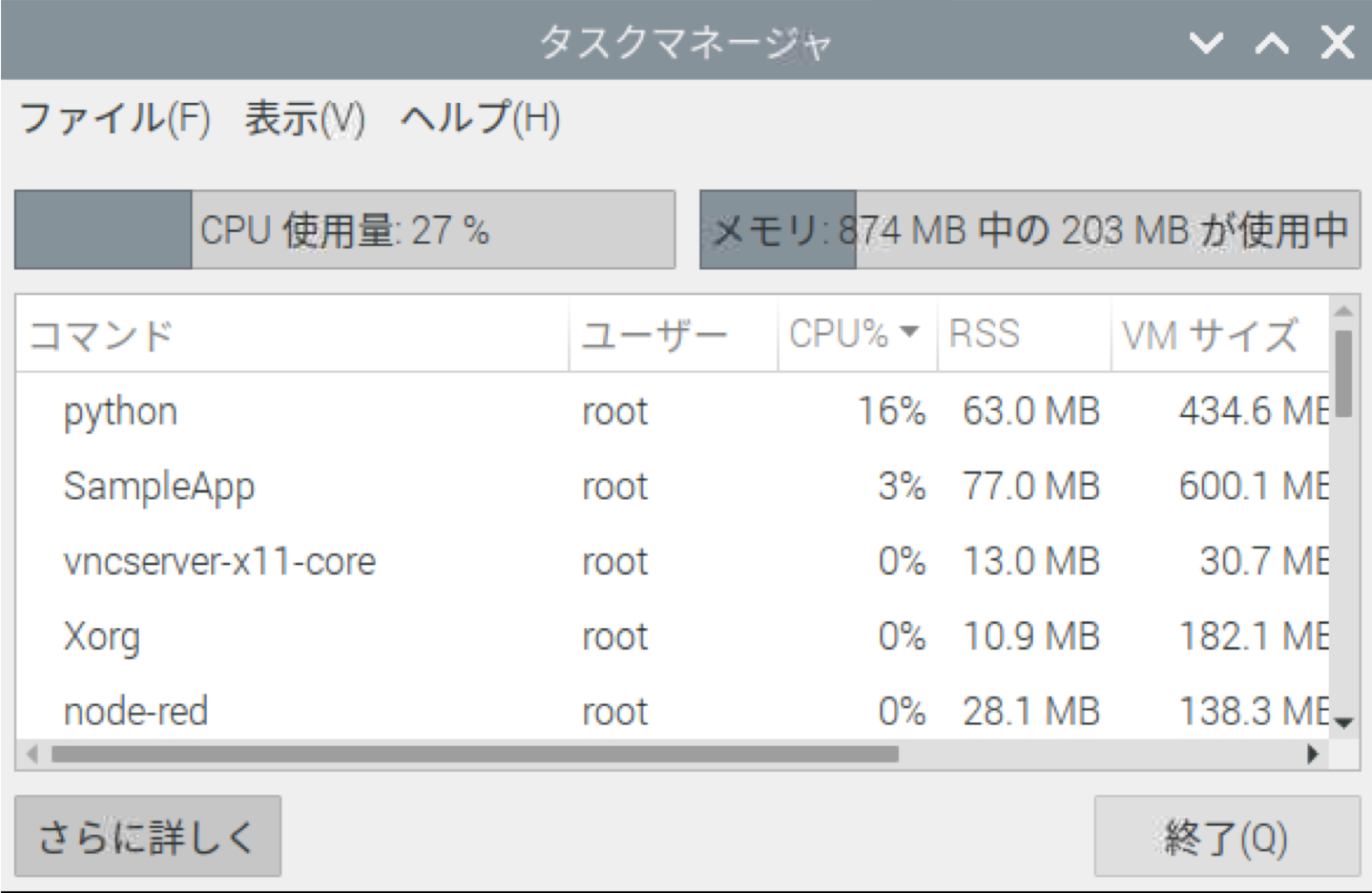Open the ヘルプ(H) menu
Screen dimensions: 1372x893
pos(480,119)
